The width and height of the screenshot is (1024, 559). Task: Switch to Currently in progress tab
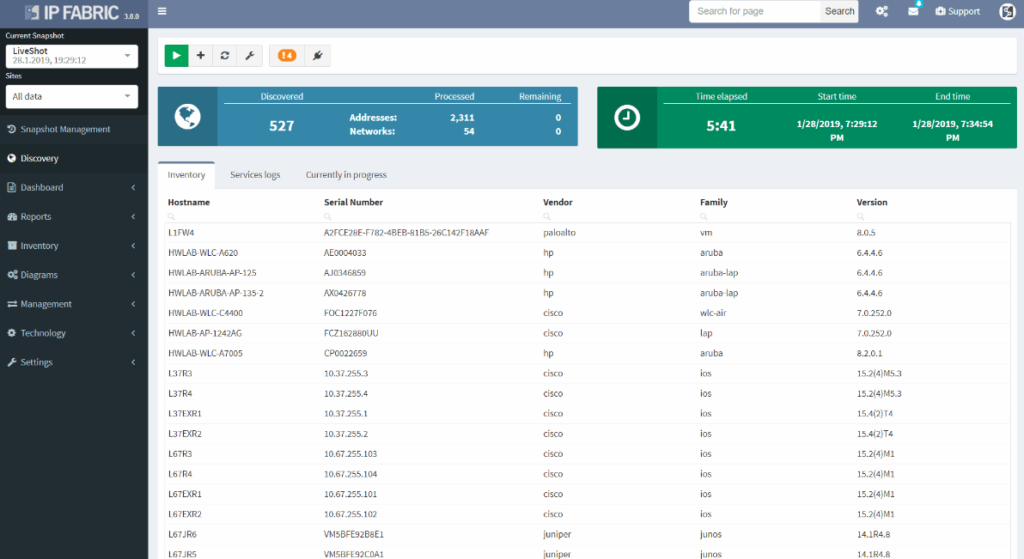tap(346, 175)
